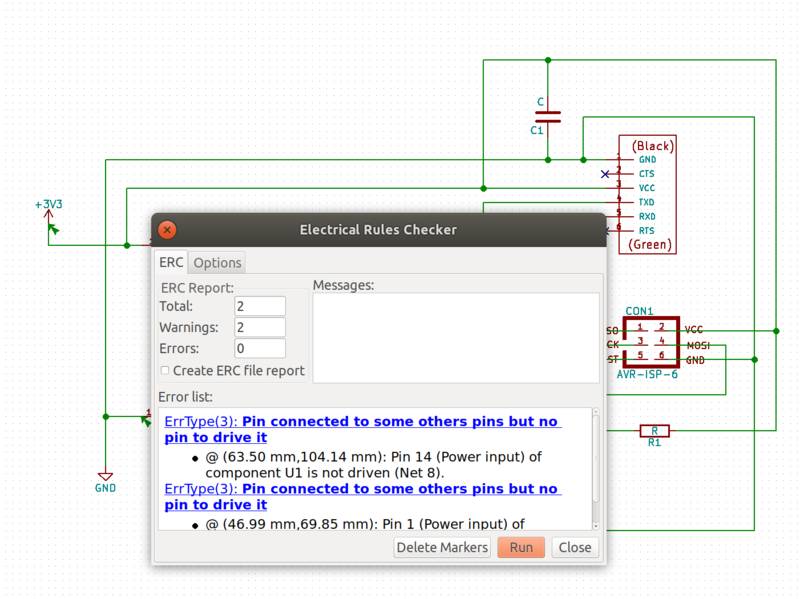
Task: Click the Delete Markers button
Action: click(x=442, y=547)
